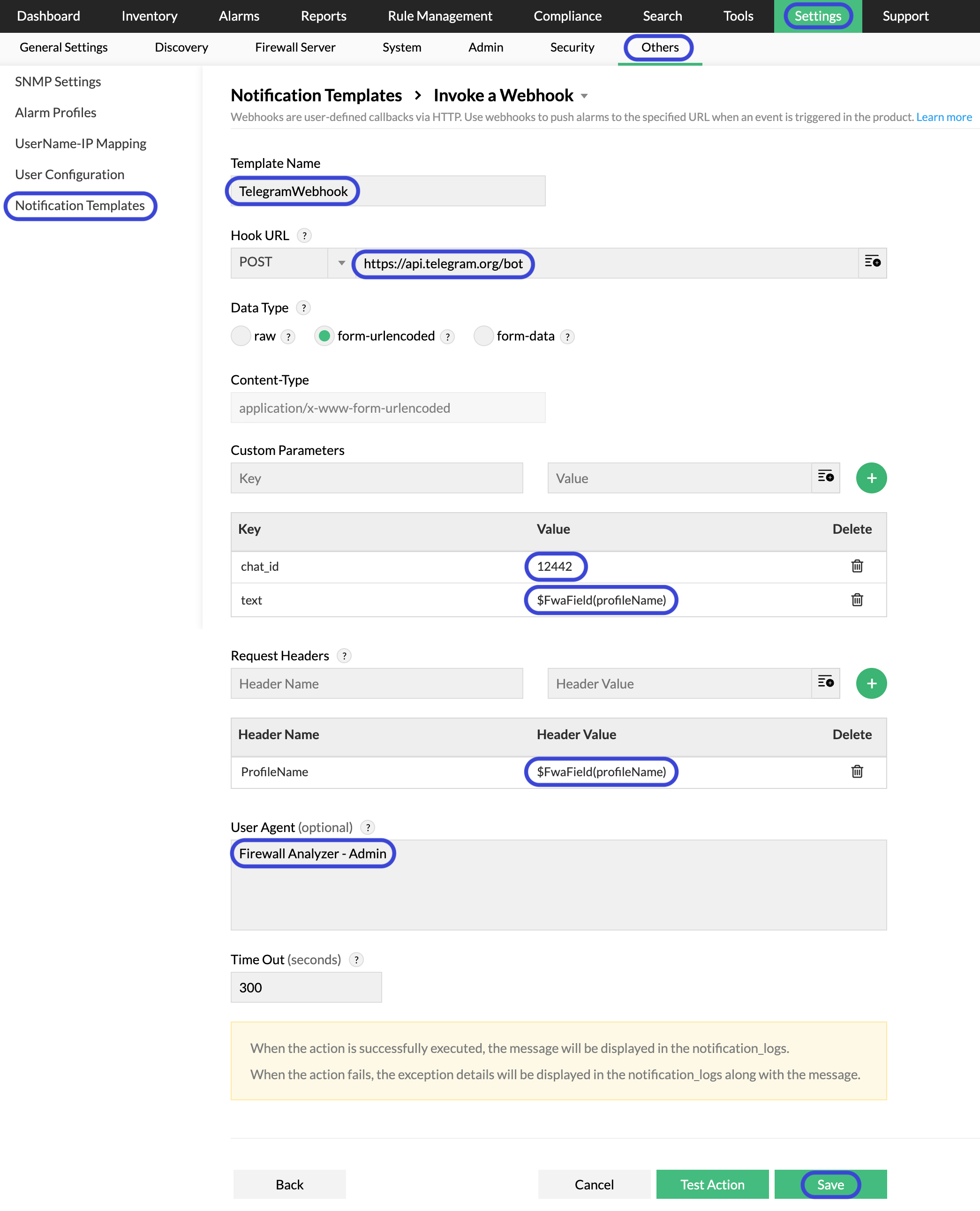Delete the chat_id parameter row

pos(856,566)
